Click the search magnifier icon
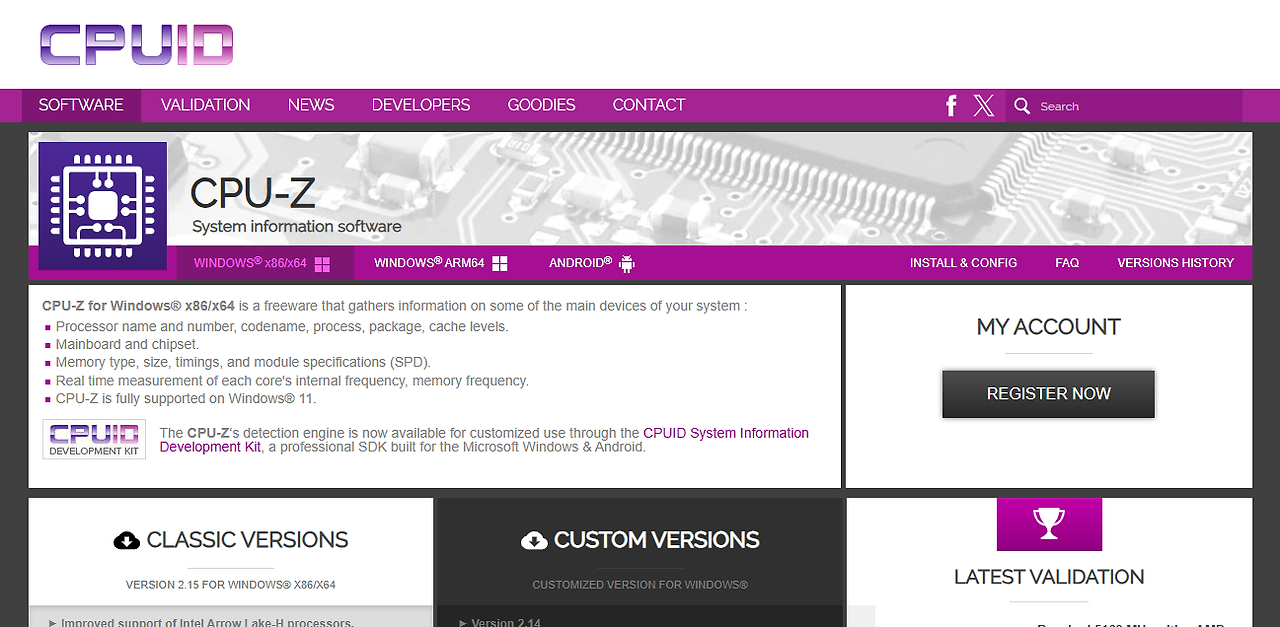The width and height of the screenshot is (1280, 627). click(1022, 105)
